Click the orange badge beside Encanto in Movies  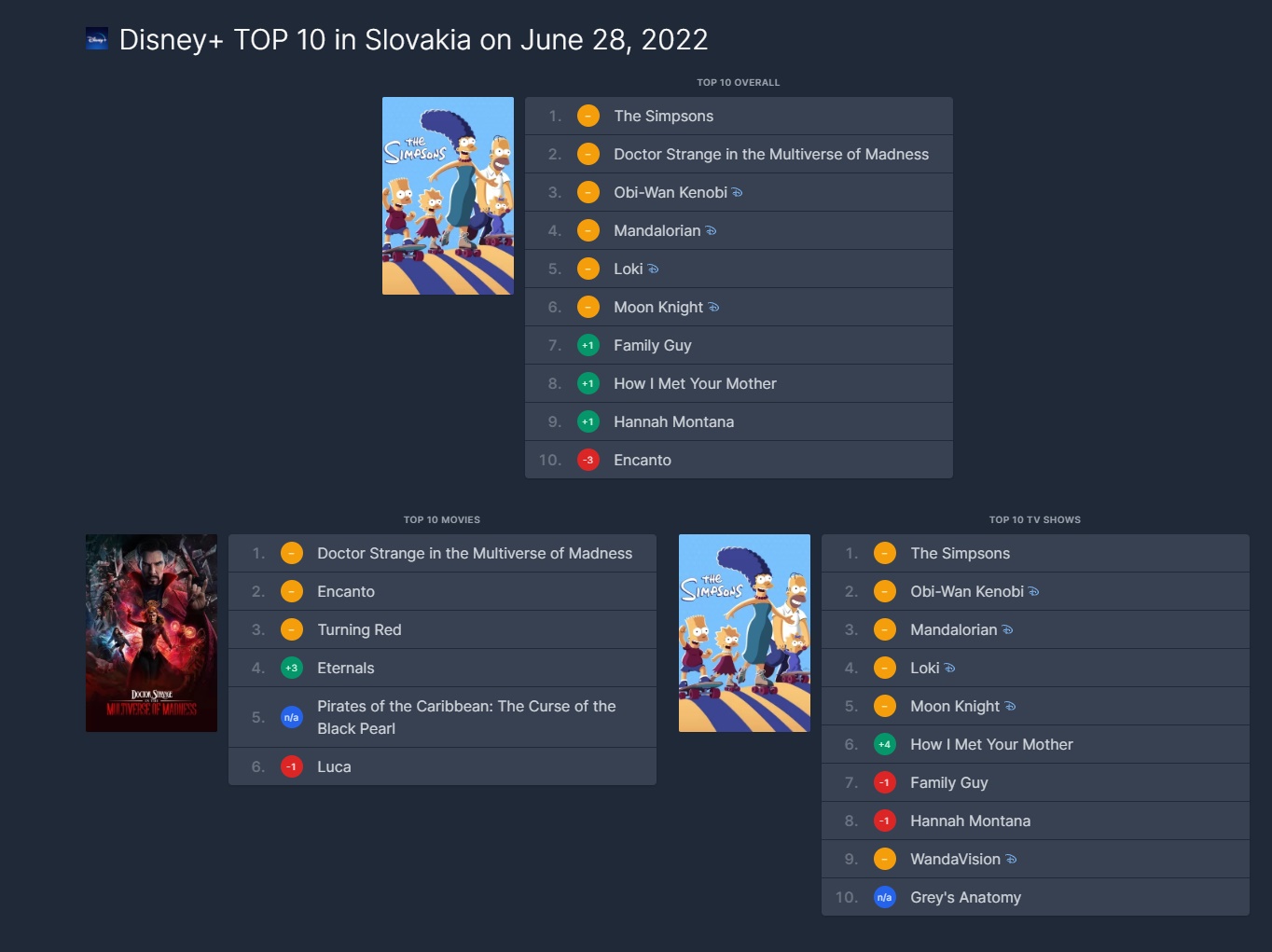point(292,591)
